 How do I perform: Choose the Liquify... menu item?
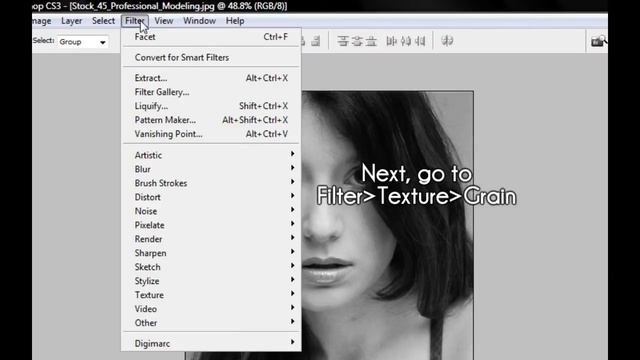[x=211, y=106]
